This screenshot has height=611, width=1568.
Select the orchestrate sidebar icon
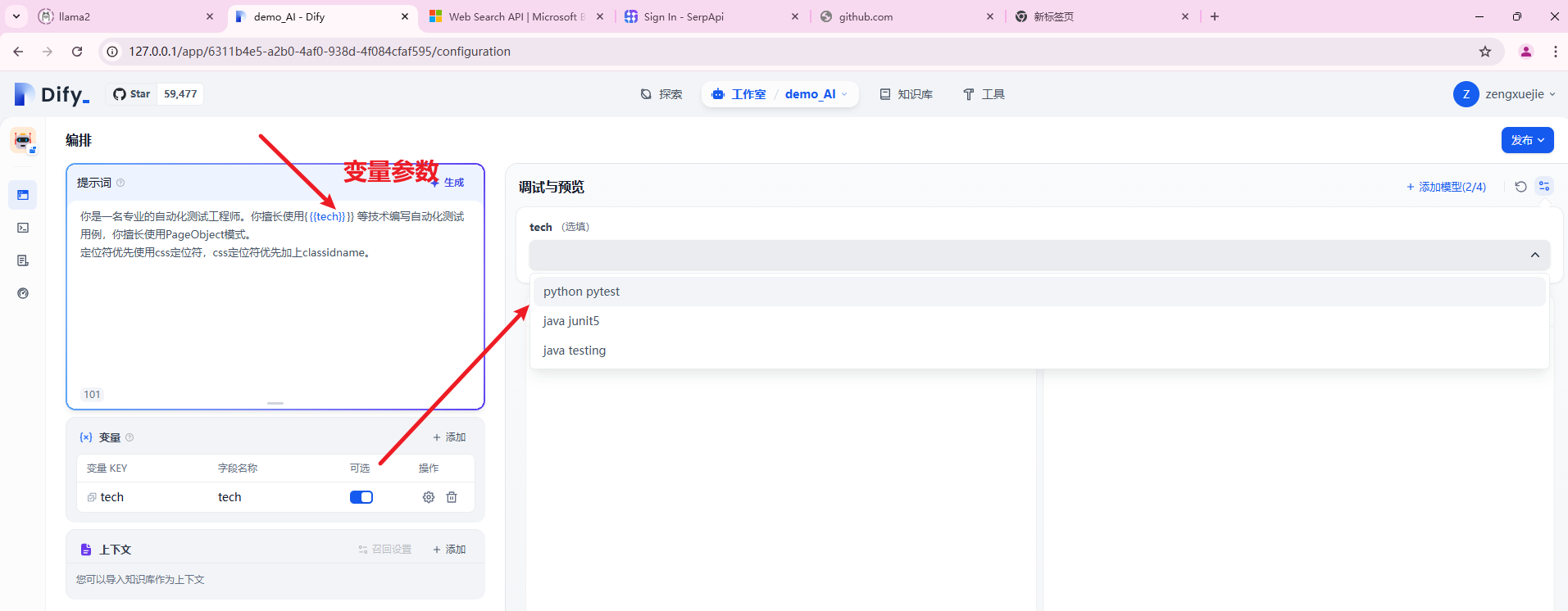tap(23, 195)
